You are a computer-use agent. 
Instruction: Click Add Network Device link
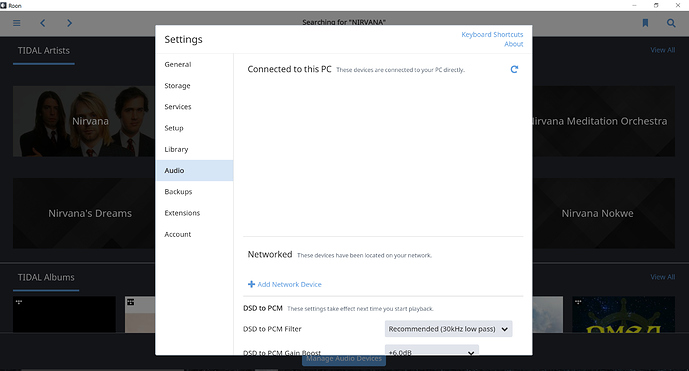point(290,284)
